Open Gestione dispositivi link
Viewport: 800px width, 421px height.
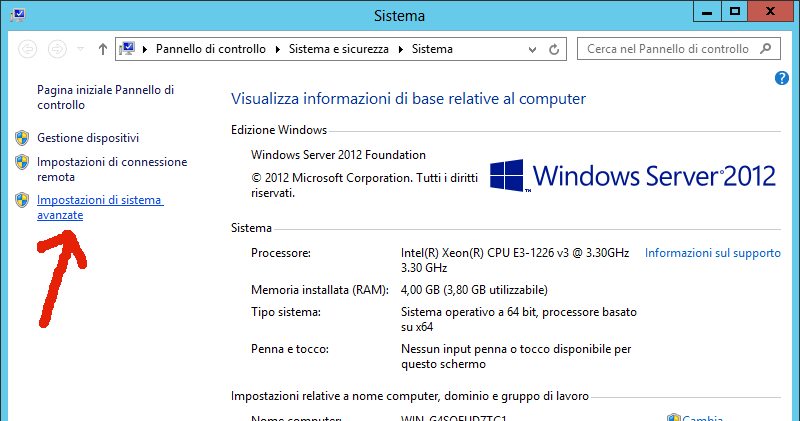pos(88,138)
